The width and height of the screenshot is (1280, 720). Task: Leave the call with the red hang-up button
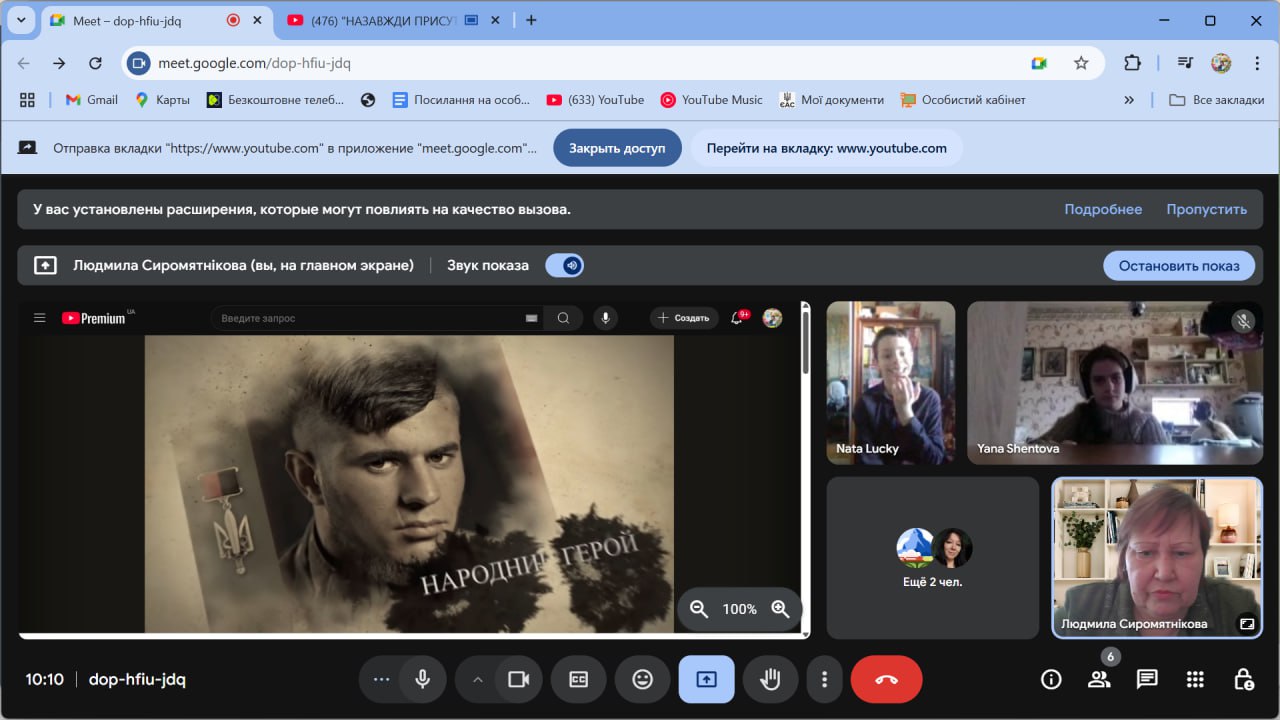click(x=886, y=680)
